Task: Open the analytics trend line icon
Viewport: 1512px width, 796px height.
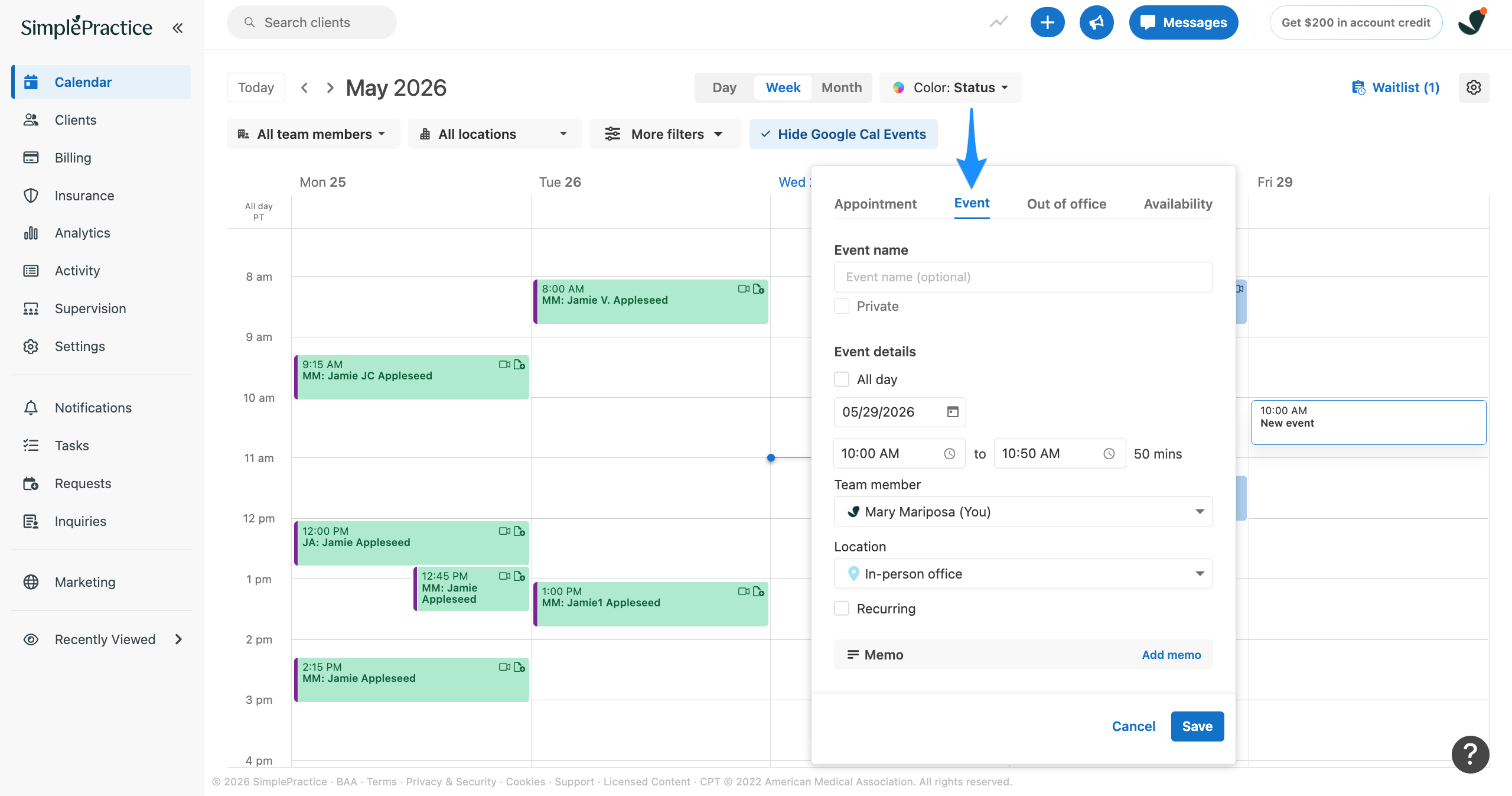Action: (999, 22)
